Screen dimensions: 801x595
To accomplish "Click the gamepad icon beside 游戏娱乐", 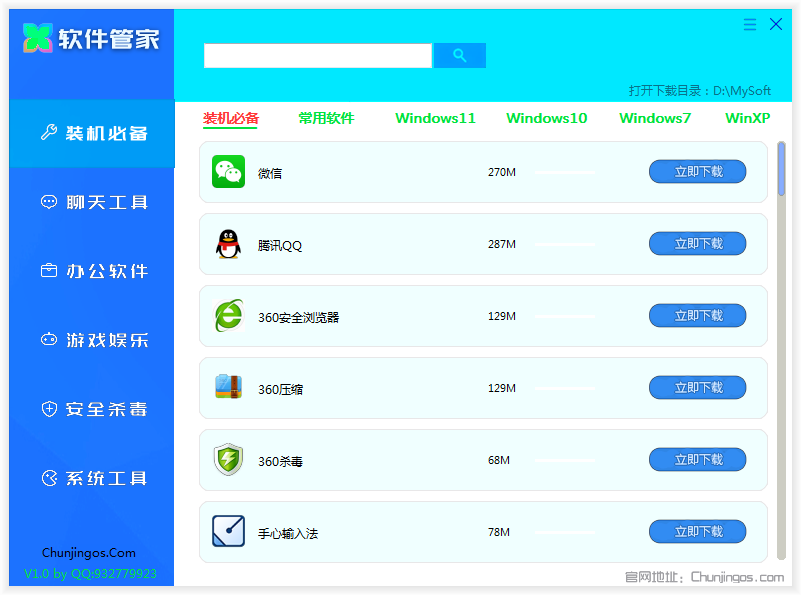I will 49,339.
